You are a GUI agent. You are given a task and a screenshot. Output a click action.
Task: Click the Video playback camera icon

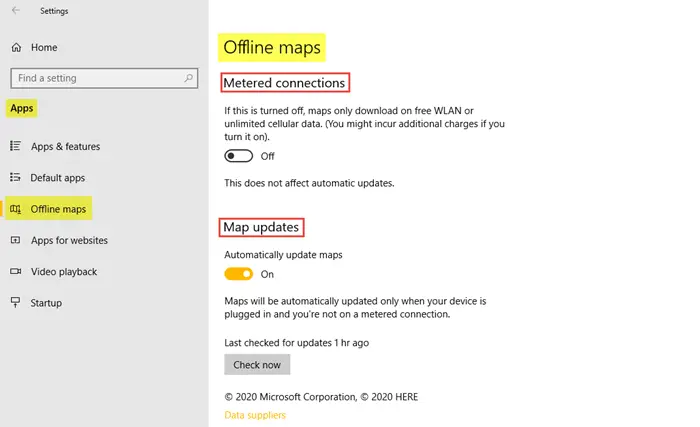pyautogui.click(x=15, y=271)
